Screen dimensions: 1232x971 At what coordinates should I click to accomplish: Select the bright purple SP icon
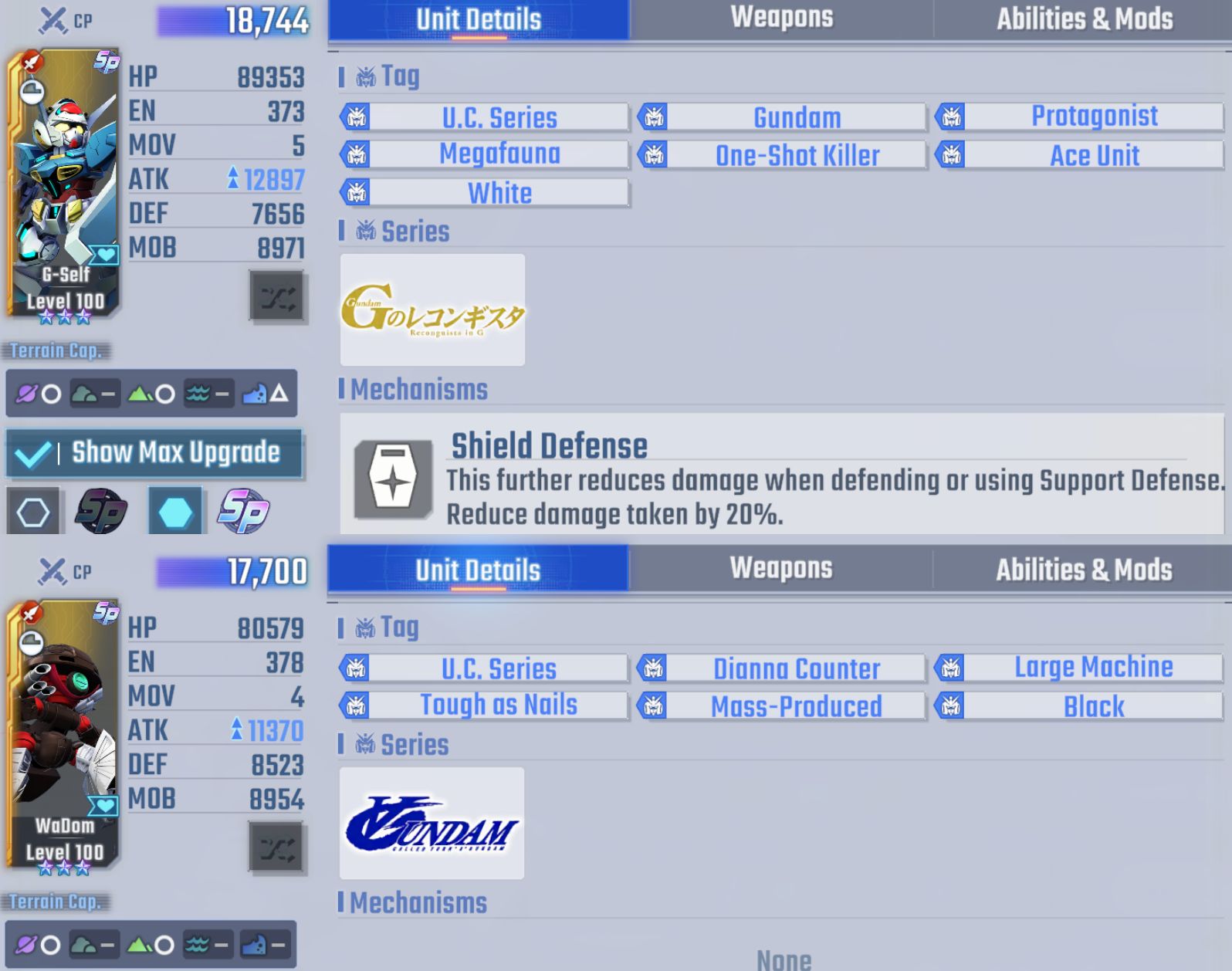(244, 511)
